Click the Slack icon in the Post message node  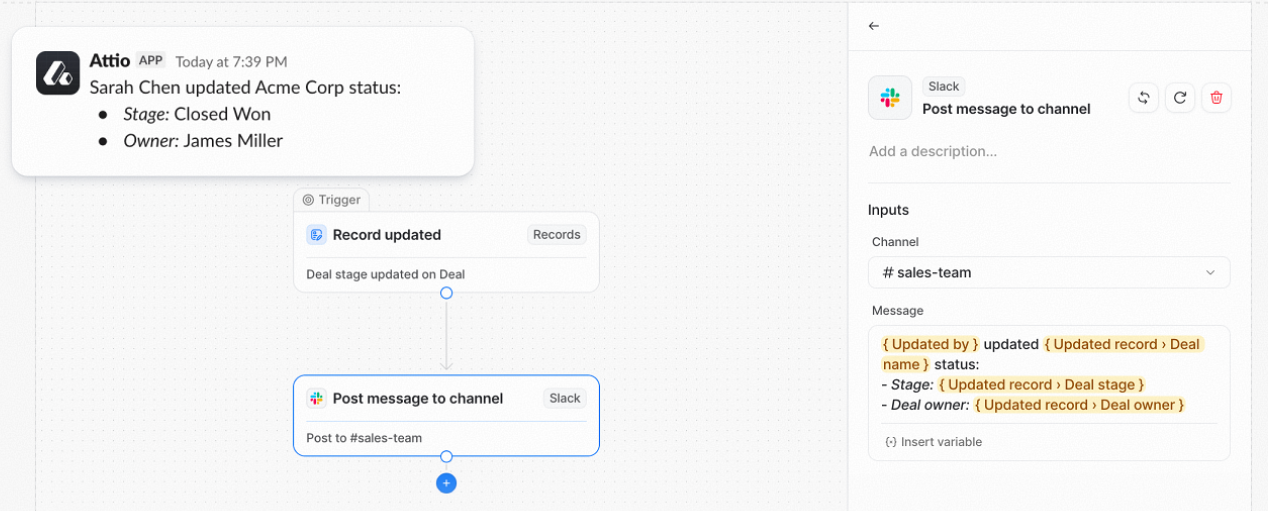pyautogui.click(x=317, y=398)
